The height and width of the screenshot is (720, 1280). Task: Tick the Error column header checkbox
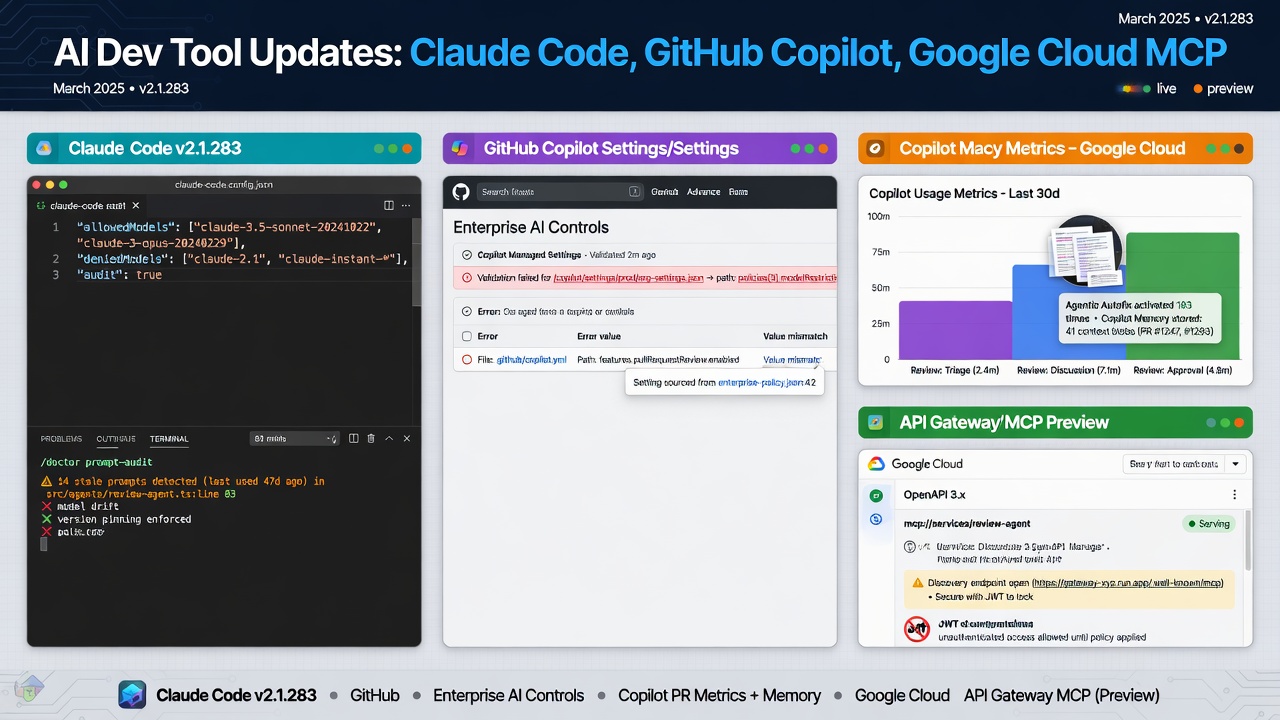[467, 336]
